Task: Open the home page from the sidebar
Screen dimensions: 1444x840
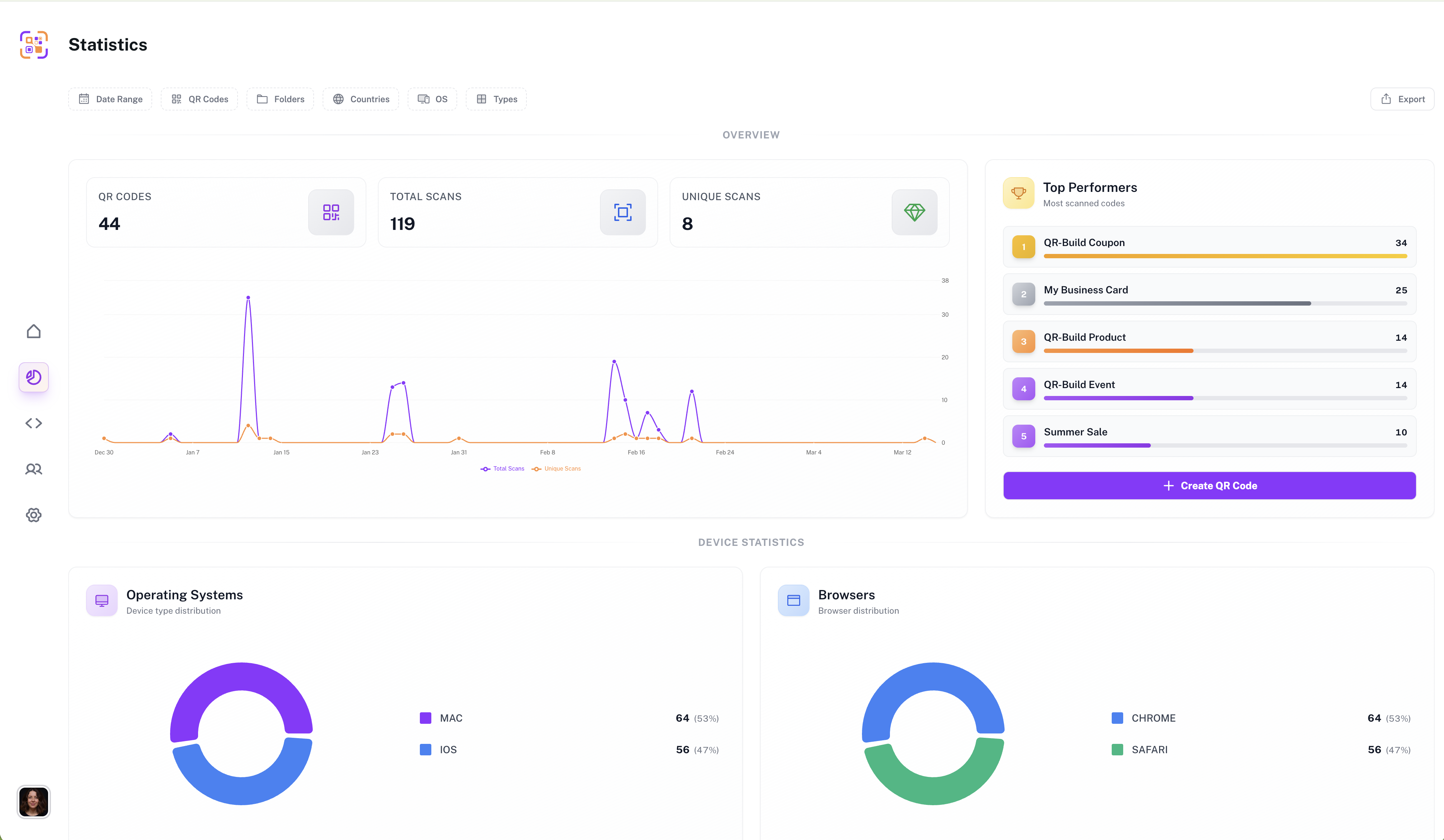Action: click(x=34, y=331)
